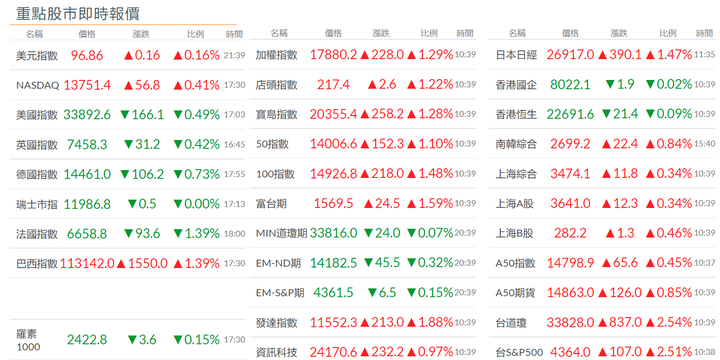Select 加權指數 price 17880.2

333,55
